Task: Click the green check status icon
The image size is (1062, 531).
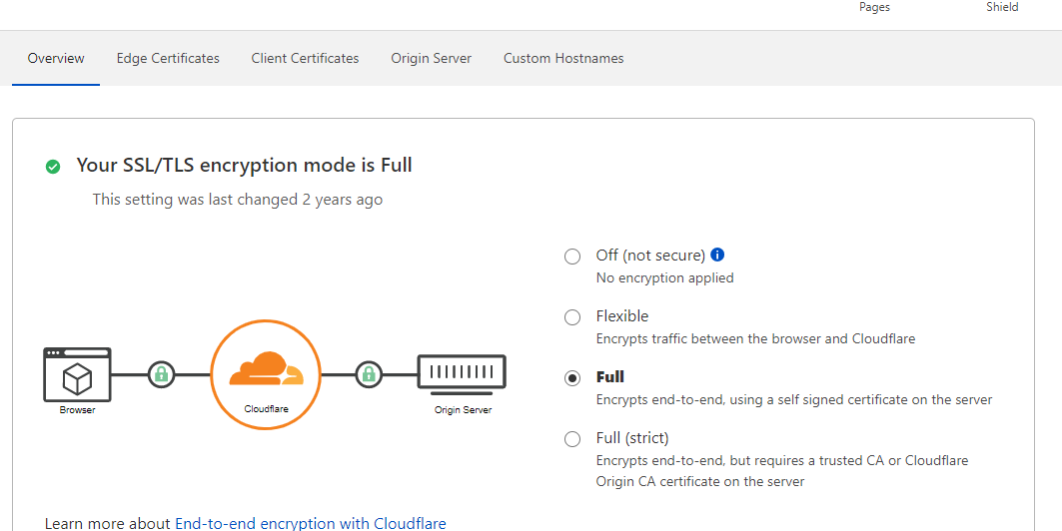Action: pos(53,166)
